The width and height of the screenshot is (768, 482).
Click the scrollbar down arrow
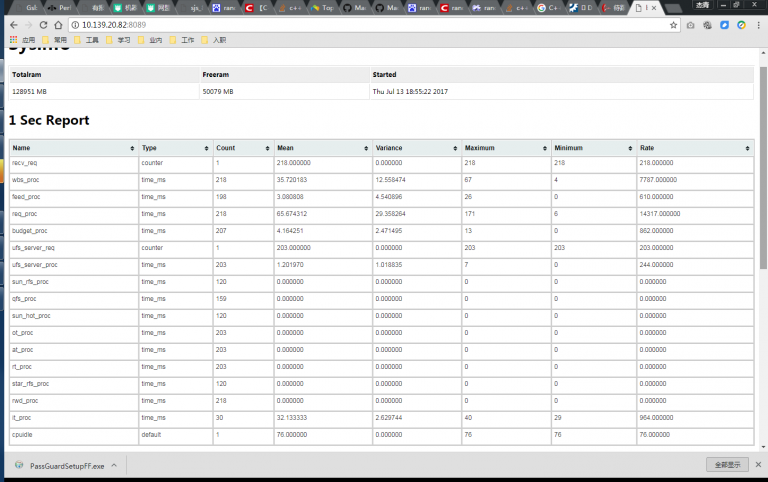763,447
